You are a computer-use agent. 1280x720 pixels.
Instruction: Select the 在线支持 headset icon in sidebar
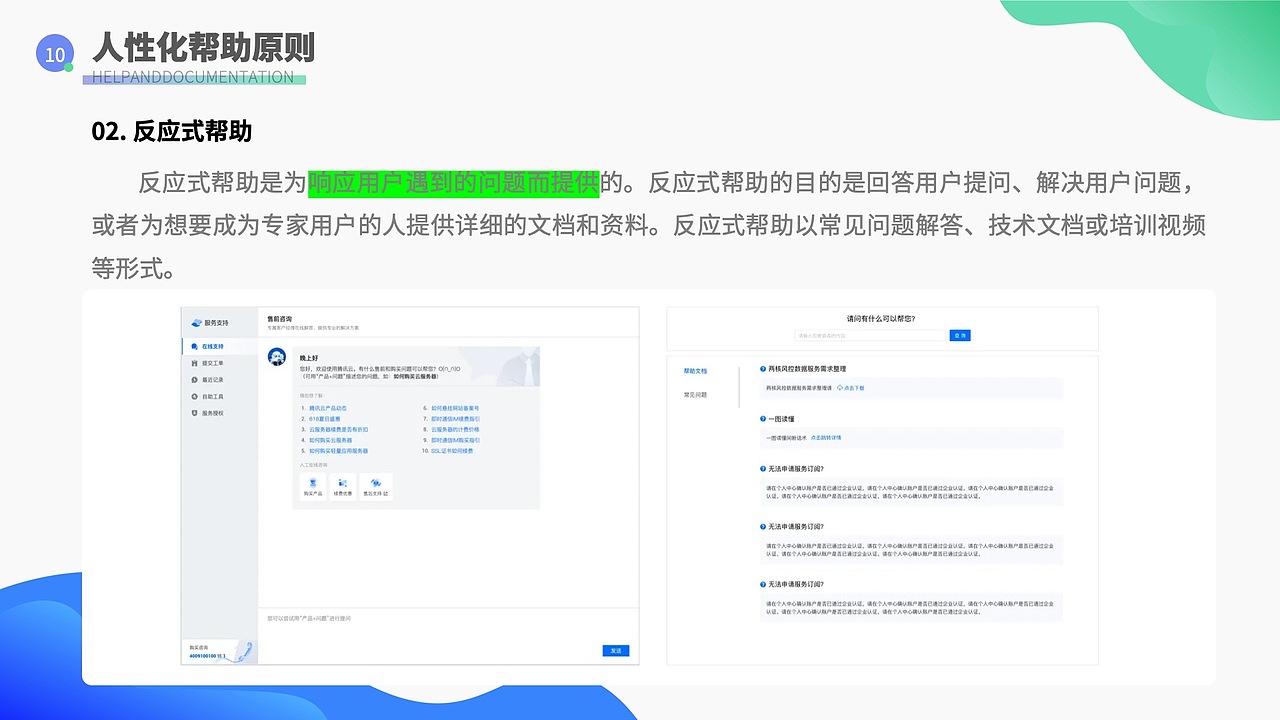pyautogui.click(x=194, y=347)
